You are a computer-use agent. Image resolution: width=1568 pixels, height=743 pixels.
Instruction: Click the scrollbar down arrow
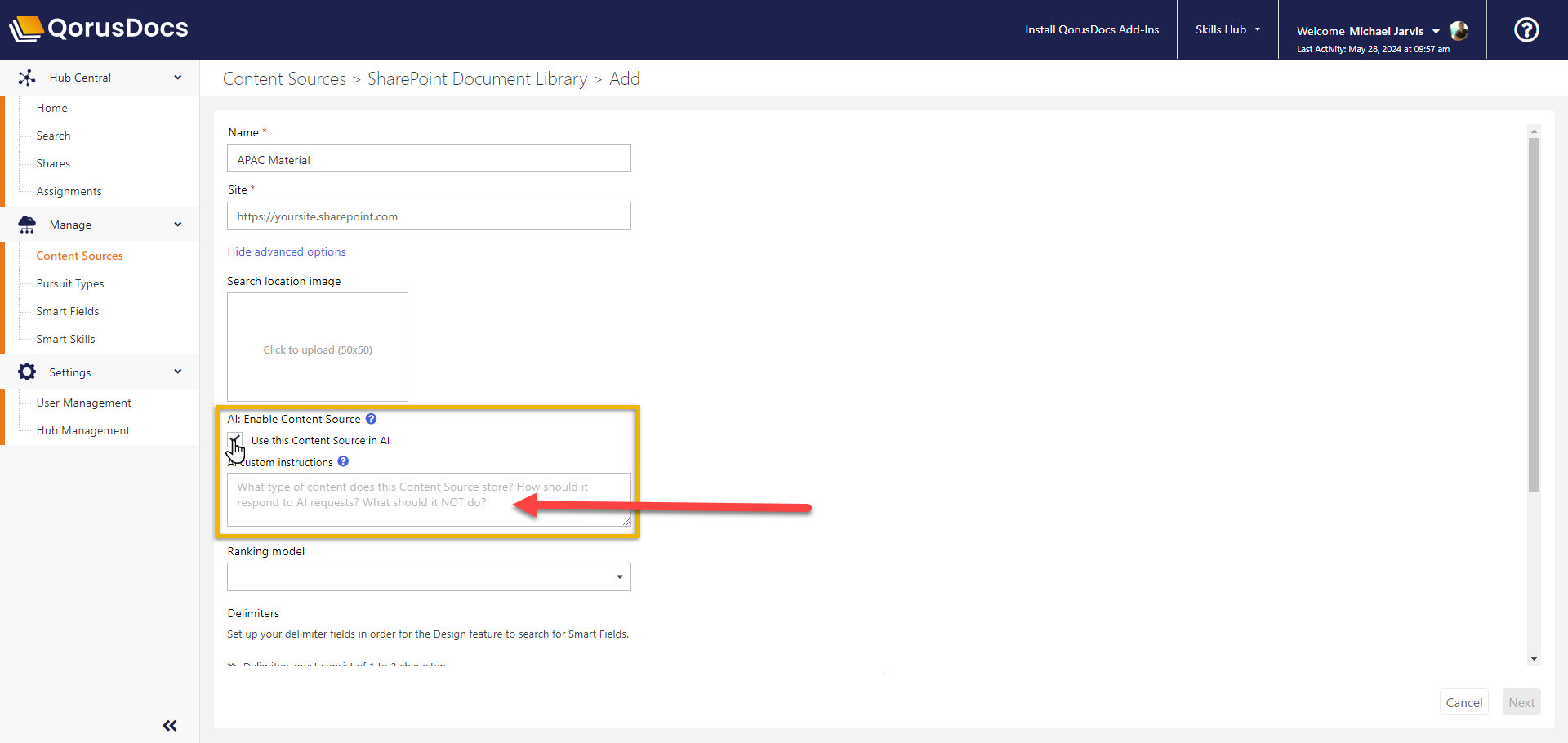(1534, 659)
